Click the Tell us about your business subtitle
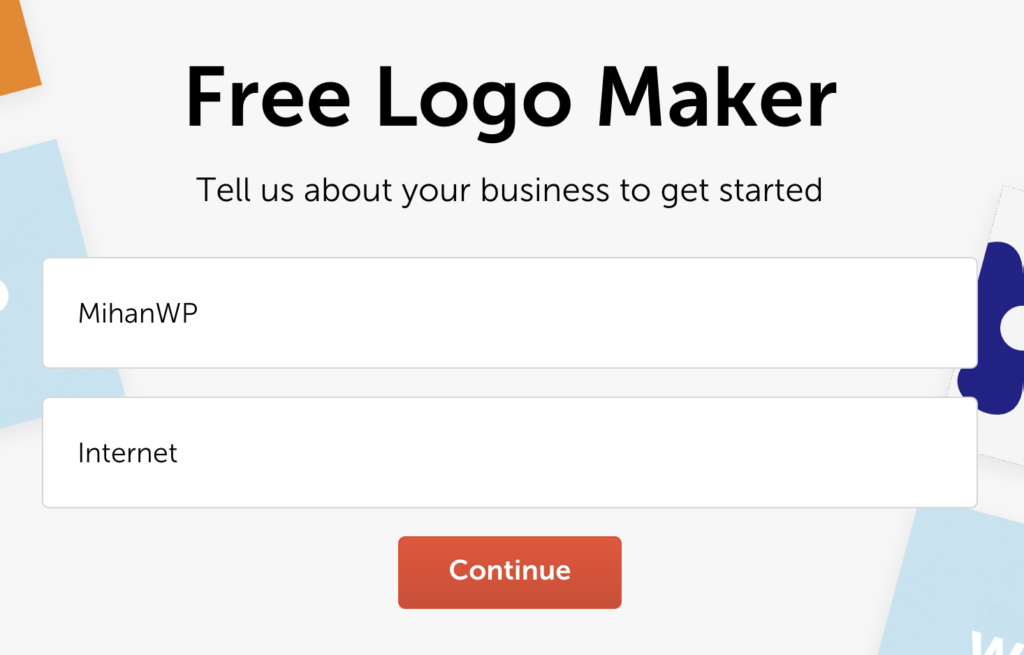Viewport: 1024px width, 655px height. [509, 191]
